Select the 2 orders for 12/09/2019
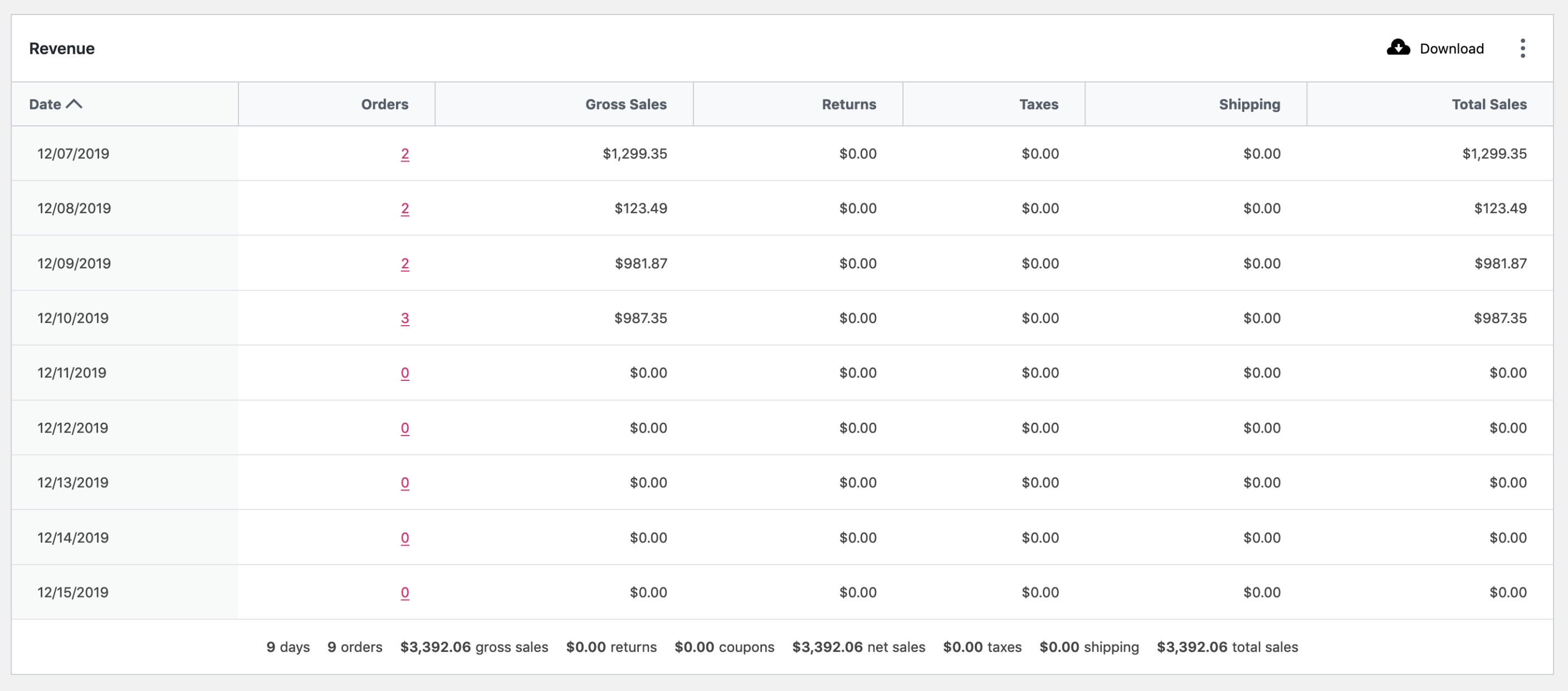 [406, 263]
